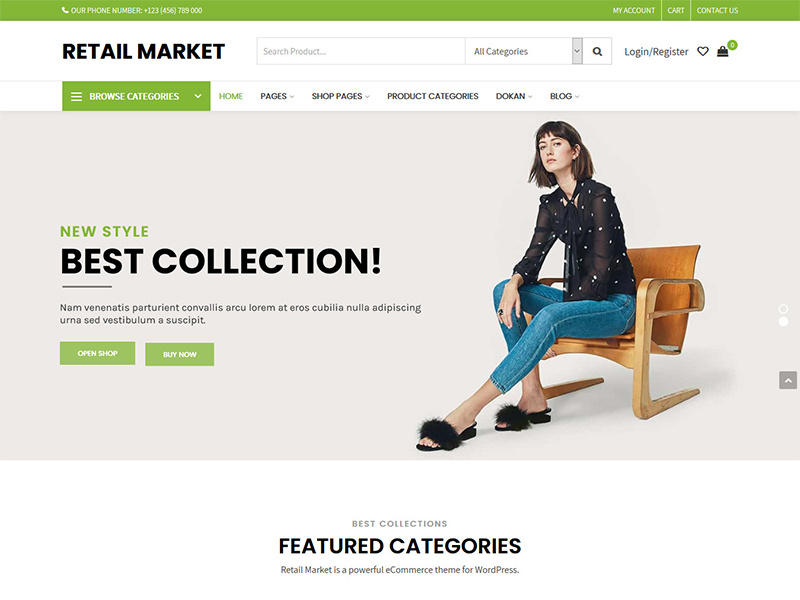The image size is (800, 600).
Task: Open the wishlist heart icon
Action: click(703, 52)
